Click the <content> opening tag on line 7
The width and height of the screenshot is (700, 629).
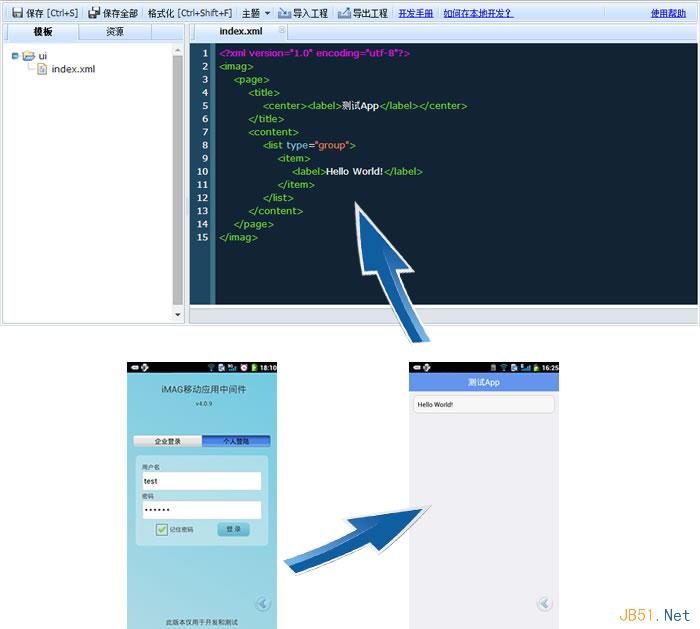pyautogui.click(x=273, y=132)
